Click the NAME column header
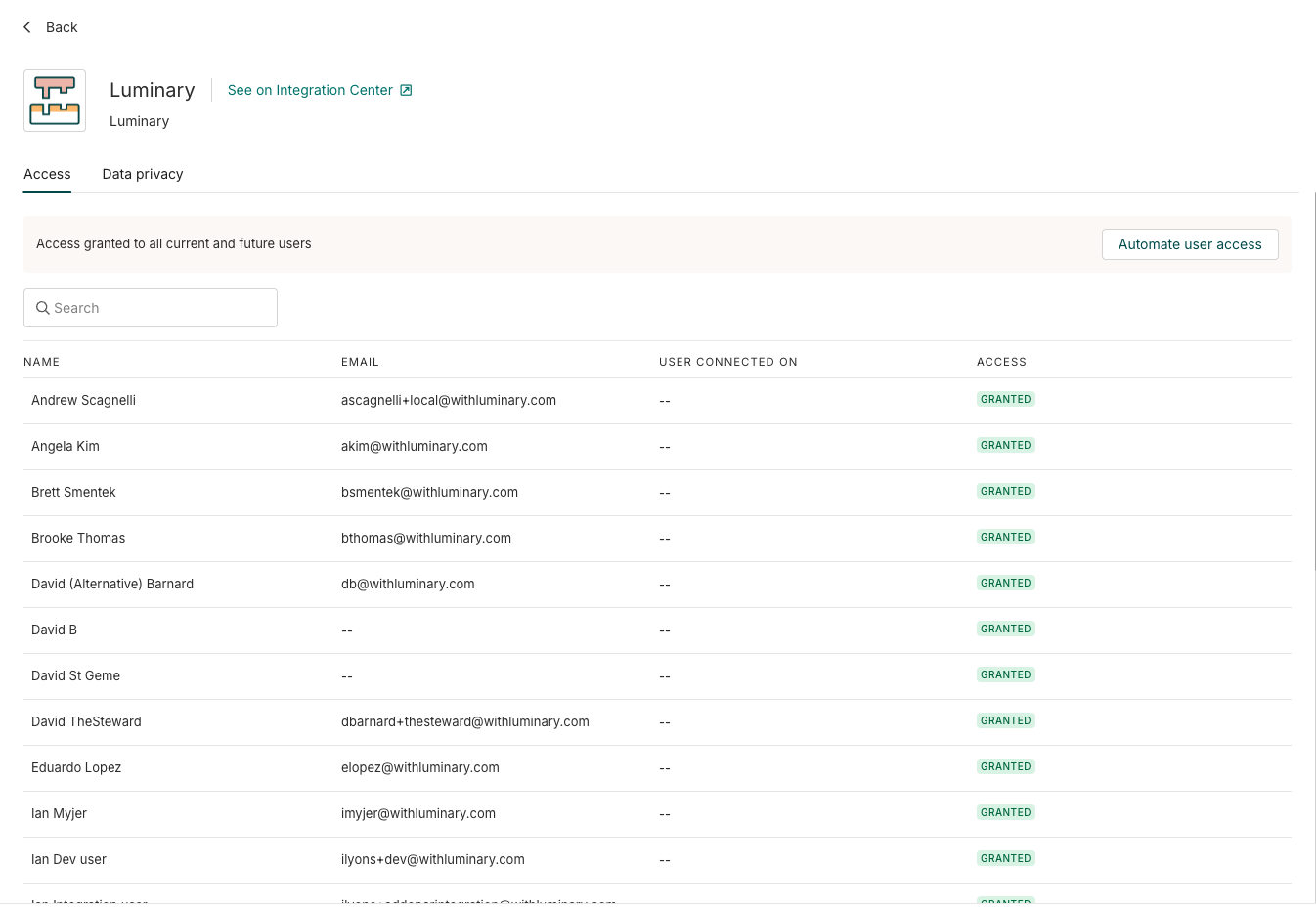The height and width of the screenshot is (913, 1316). (x=42, y=362)
